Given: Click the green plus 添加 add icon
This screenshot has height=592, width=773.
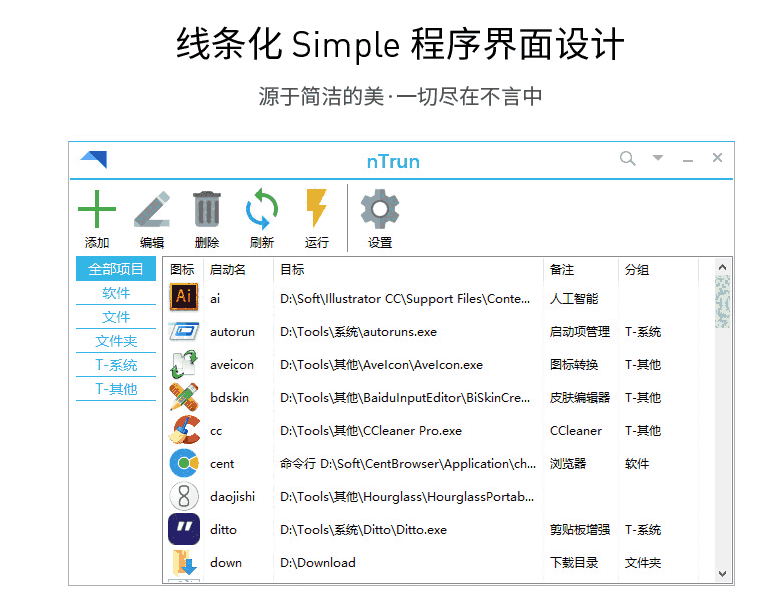Looking at the screenshot, I should click(97, 209).
